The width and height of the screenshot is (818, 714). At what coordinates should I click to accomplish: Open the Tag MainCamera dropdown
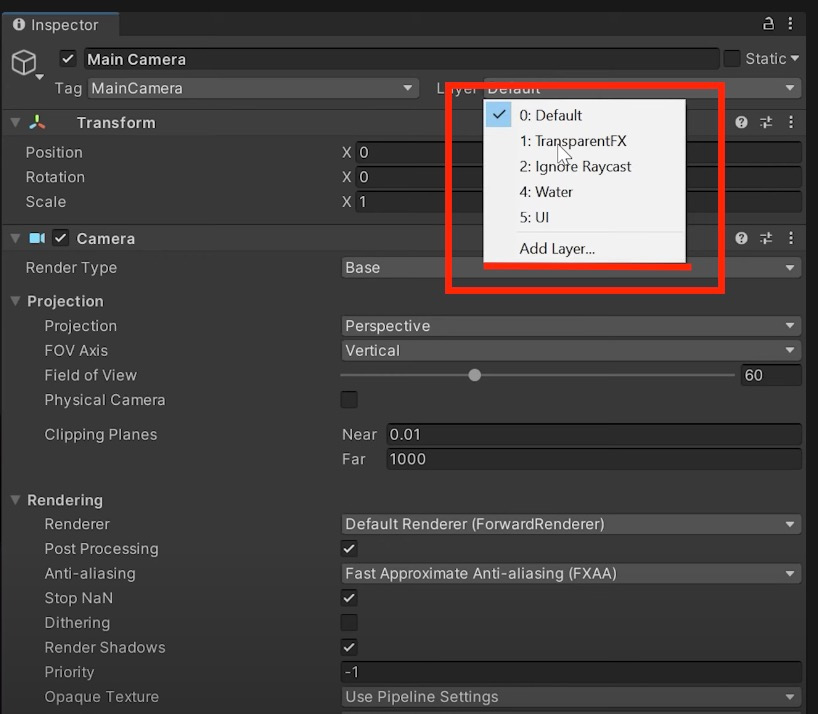point(252,88)
